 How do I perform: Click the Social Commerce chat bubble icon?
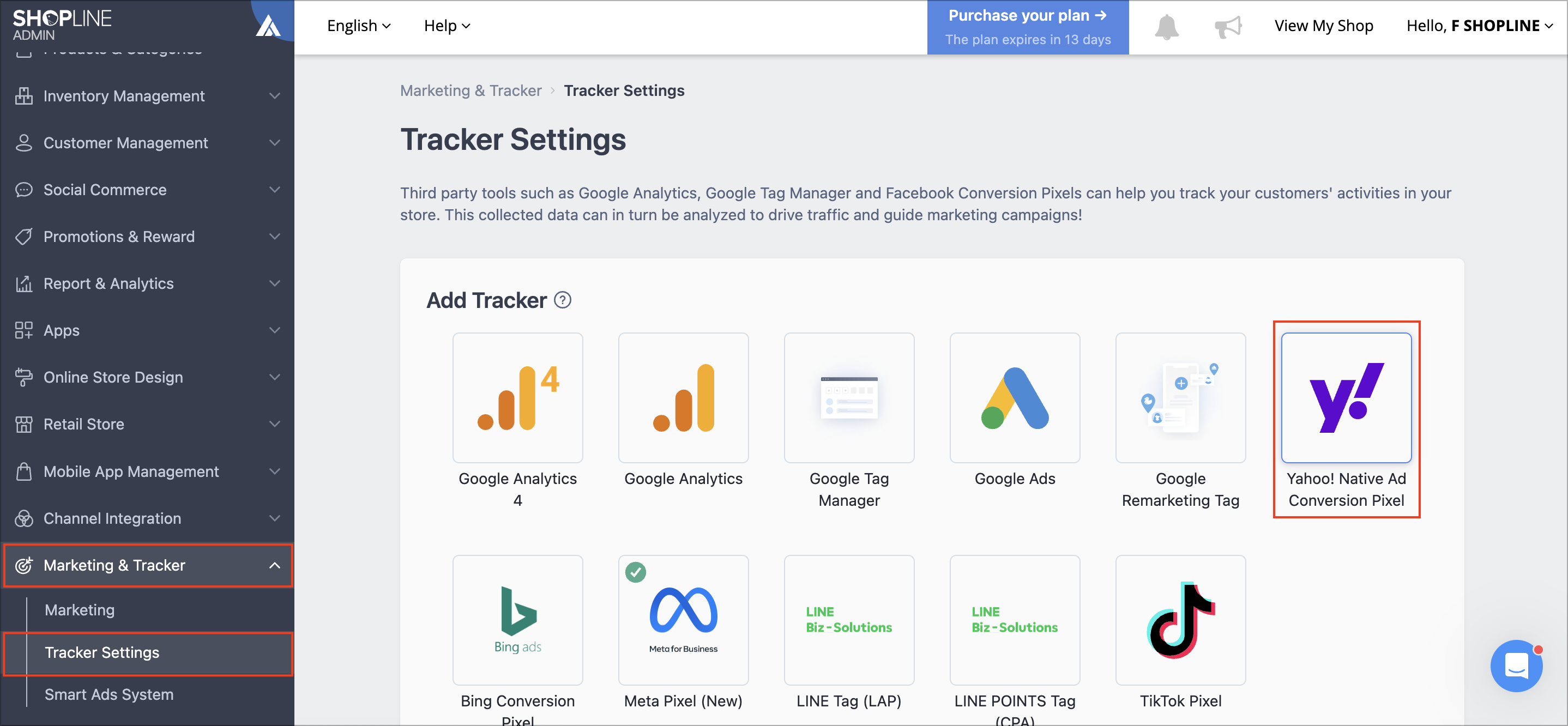pyautogui.click(x=24, y=189)
